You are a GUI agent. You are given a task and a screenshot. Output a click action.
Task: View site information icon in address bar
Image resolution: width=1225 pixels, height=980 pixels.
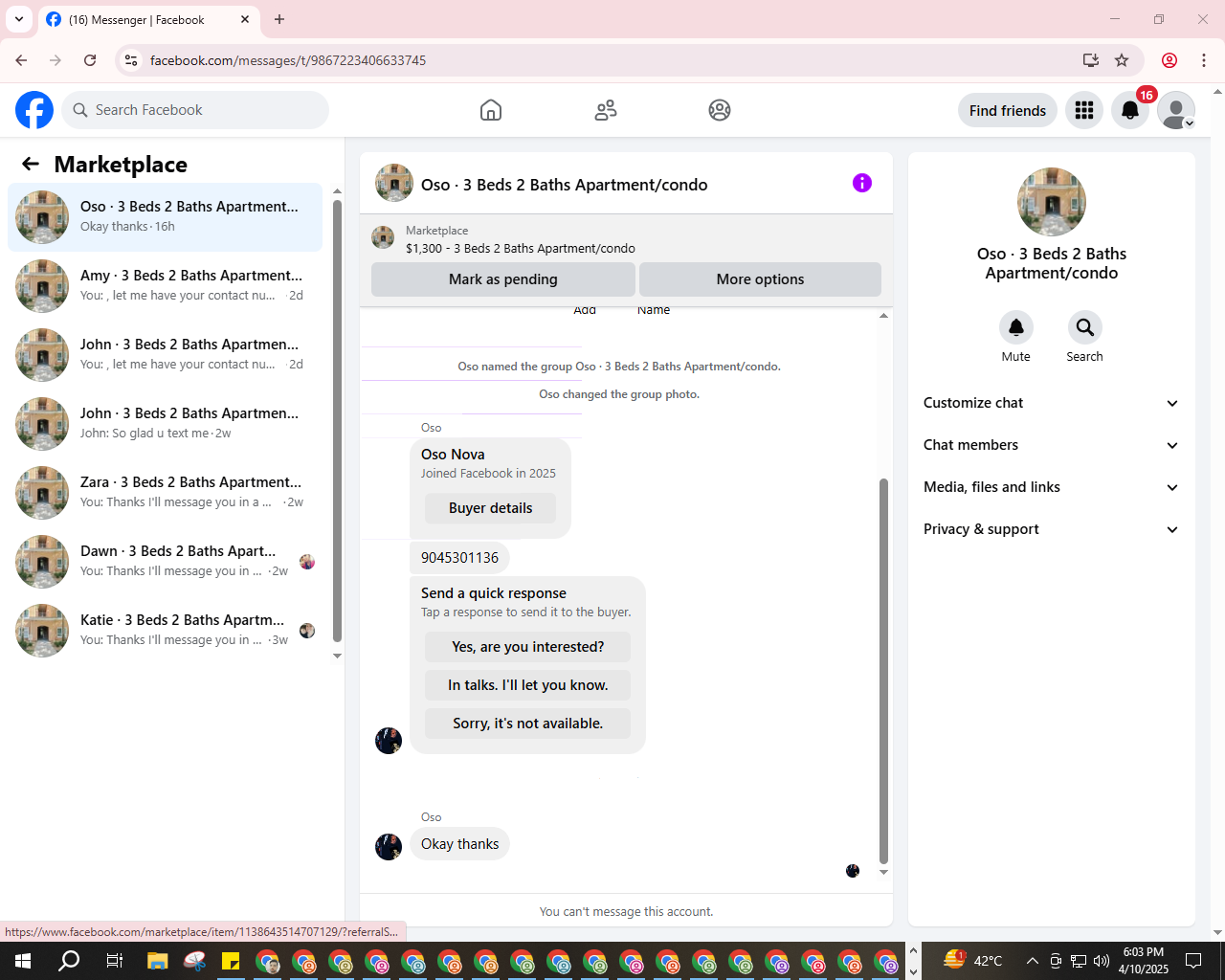click(132, 60)
